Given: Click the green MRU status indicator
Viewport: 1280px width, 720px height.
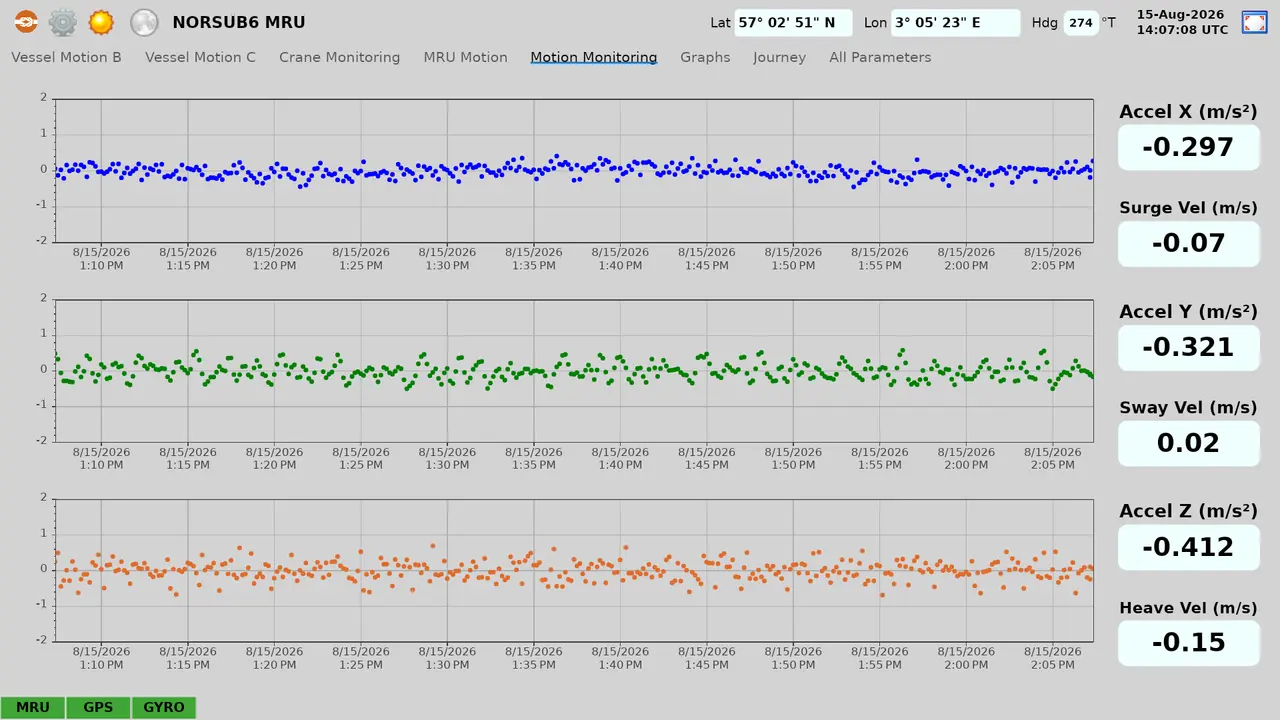Looking at the screenshot, I should click(33, 707).
